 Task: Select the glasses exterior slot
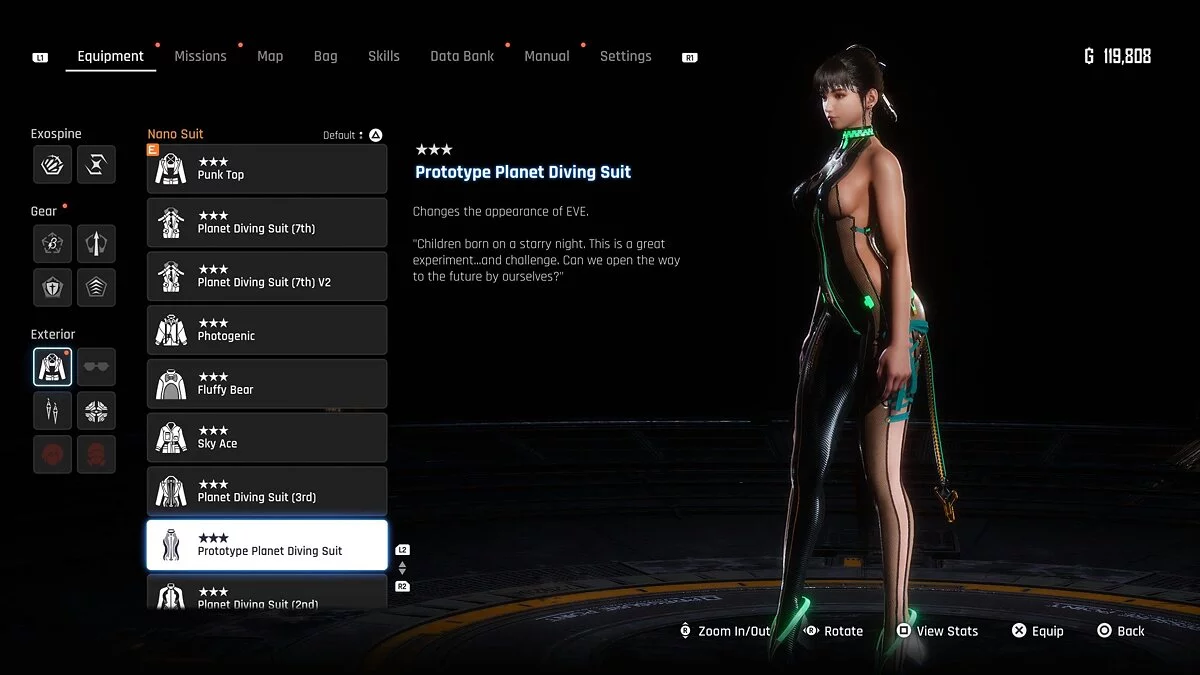pyautogui.click(x=96, y=367)
